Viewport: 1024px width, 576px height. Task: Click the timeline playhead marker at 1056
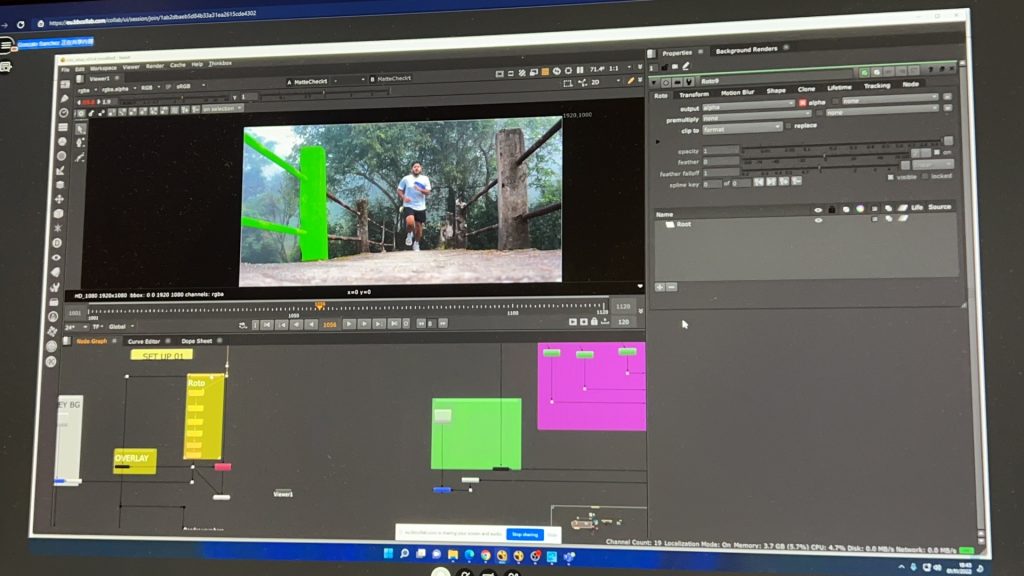320,305
